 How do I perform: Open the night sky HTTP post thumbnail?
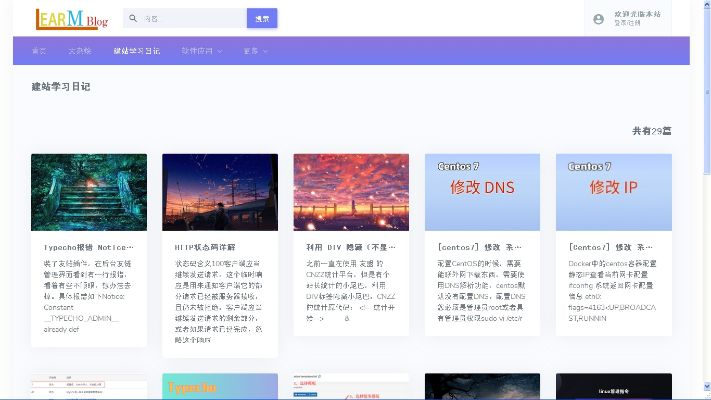(220, 192)
